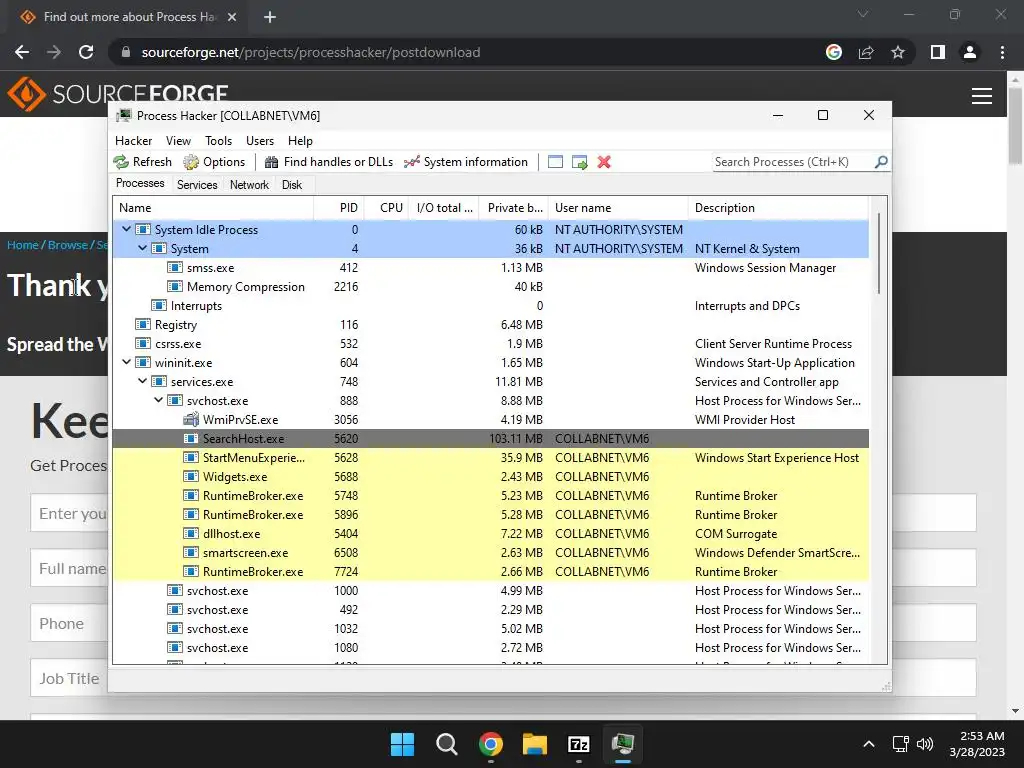
Task: Show hidden system tray icons chevron
Action: (x=869, y=744)
